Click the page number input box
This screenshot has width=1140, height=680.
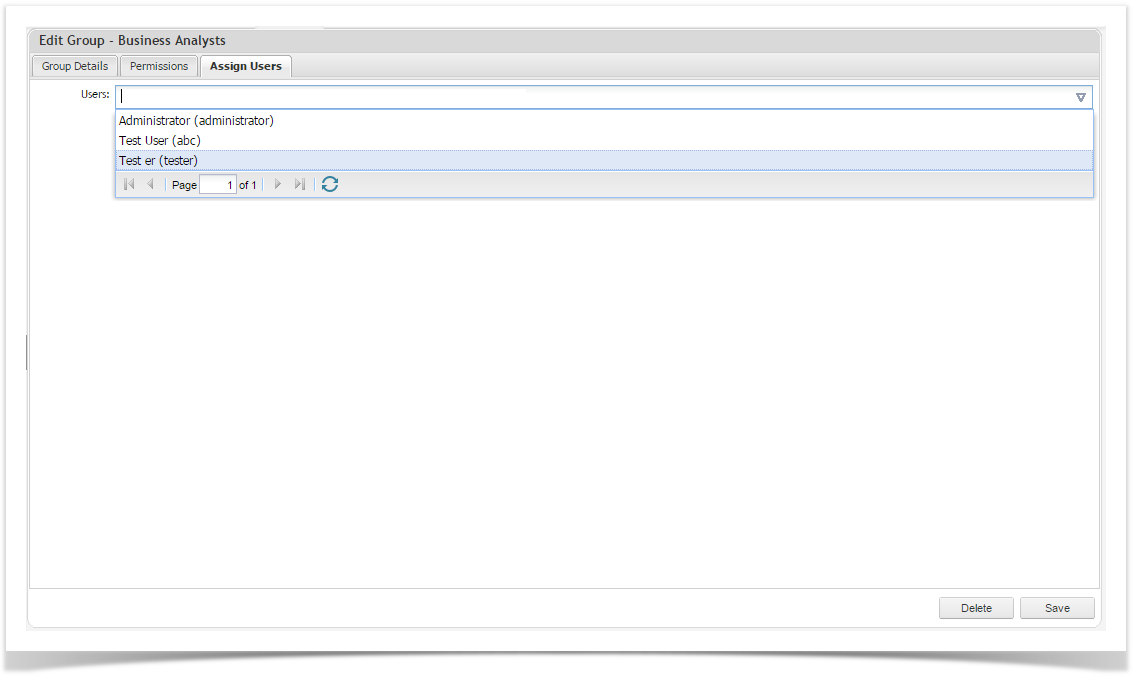218,185
